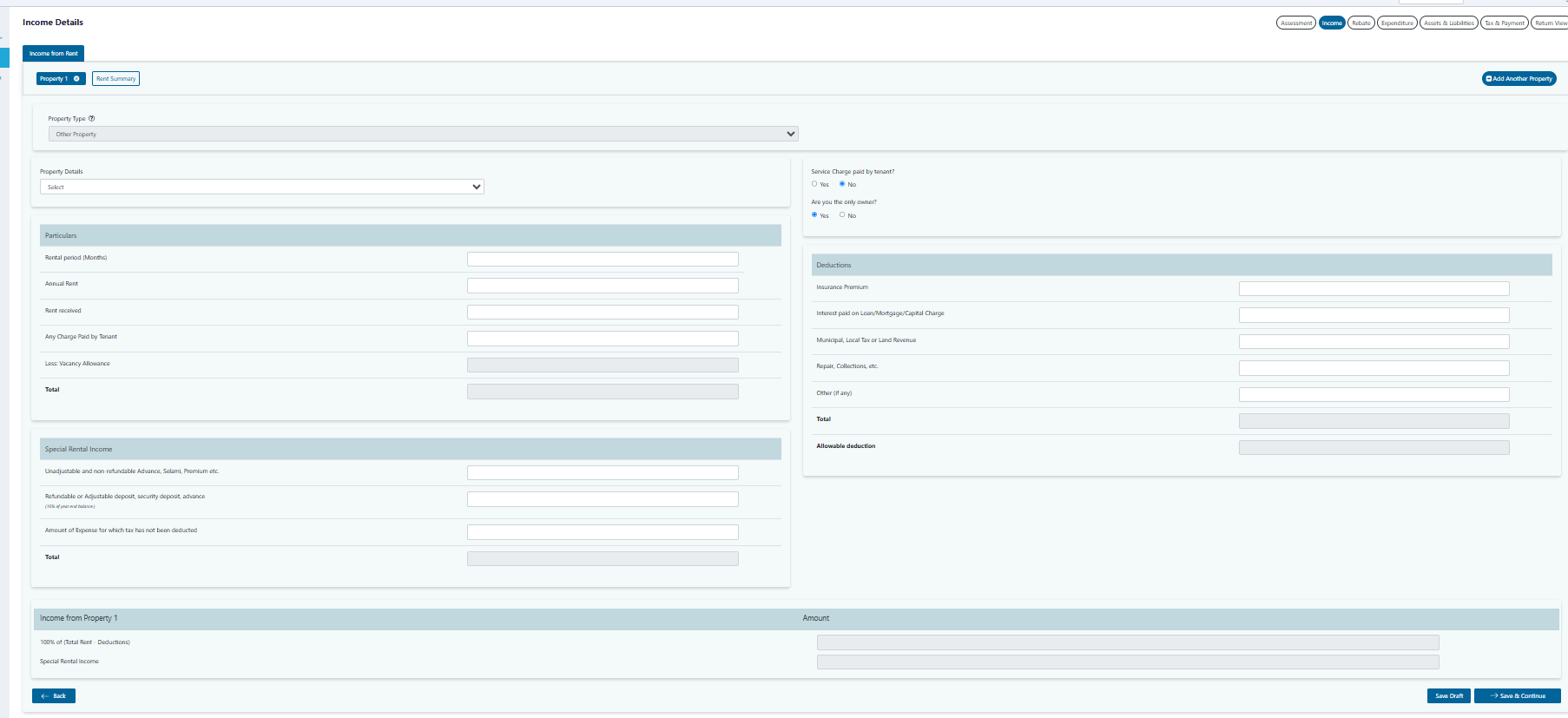Screen dimensions: 1568x718
Task: Click Save & Continue
Action: (x=1517, y=695)
